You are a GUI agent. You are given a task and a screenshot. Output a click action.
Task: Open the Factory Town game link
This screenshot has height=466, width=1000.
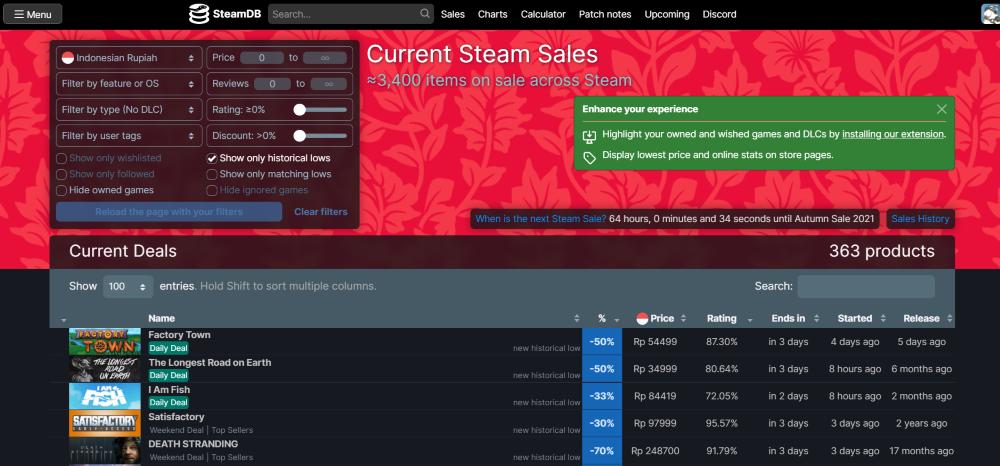click(x=179, y=335)
